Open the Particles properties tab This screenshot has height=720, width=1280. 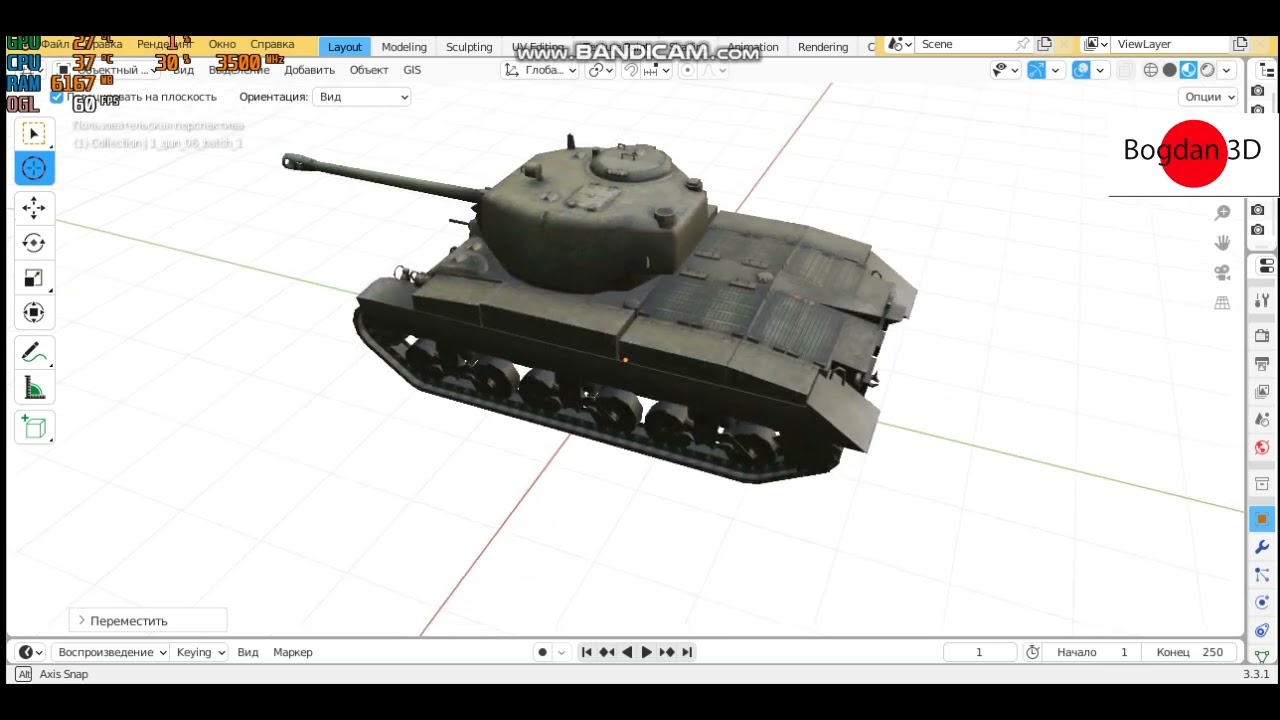point(1262,575)
